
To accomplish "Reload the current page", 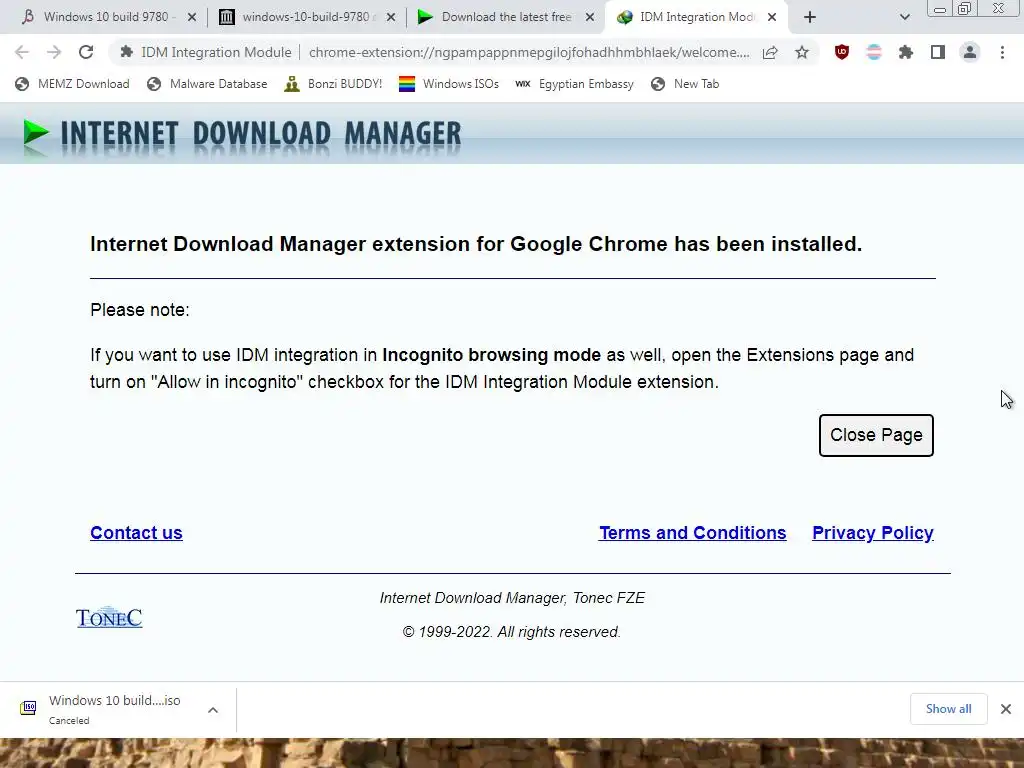I will tap(86, 52).
